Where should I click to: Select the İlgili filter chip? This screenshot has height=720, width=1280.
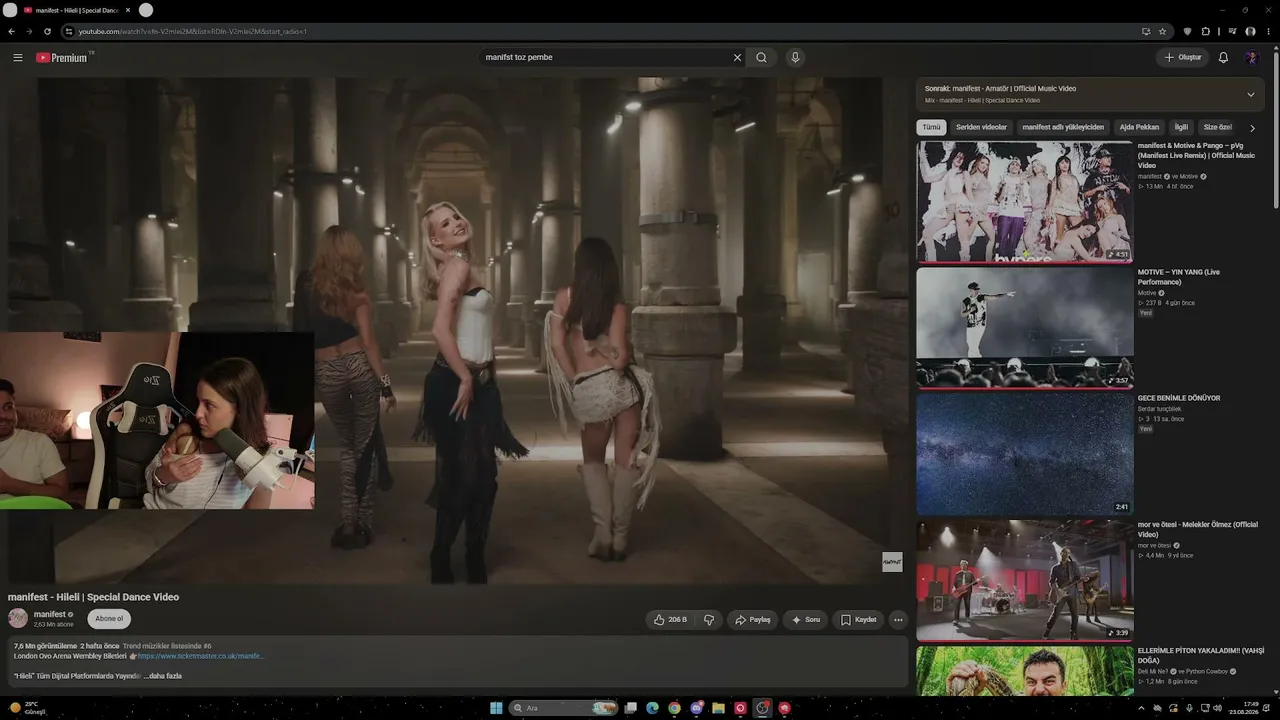1181,128
